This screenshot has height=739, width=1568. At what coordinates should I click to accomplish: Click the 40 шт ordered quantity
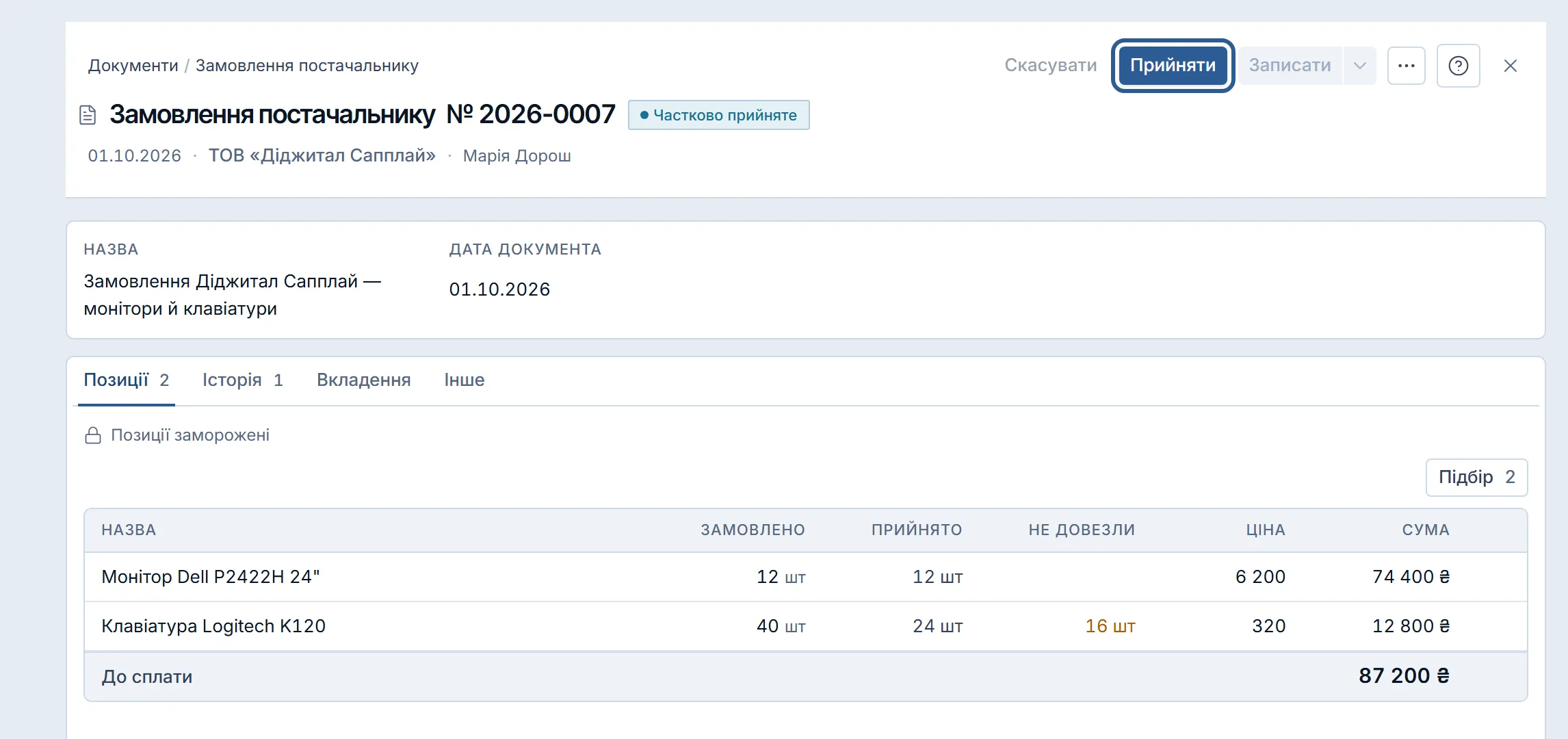click(781, 627)
